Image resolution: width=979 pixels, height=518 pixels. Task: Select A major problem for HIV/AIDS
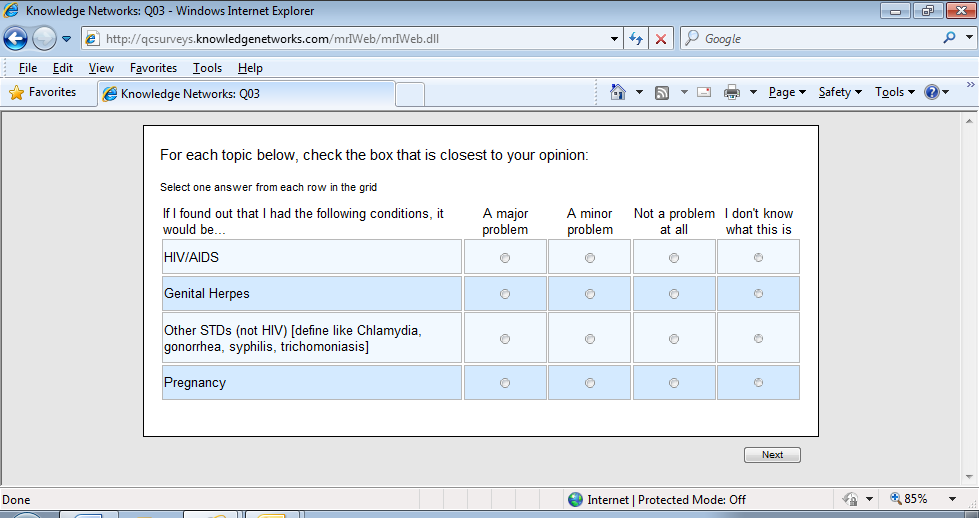point(505,258)
